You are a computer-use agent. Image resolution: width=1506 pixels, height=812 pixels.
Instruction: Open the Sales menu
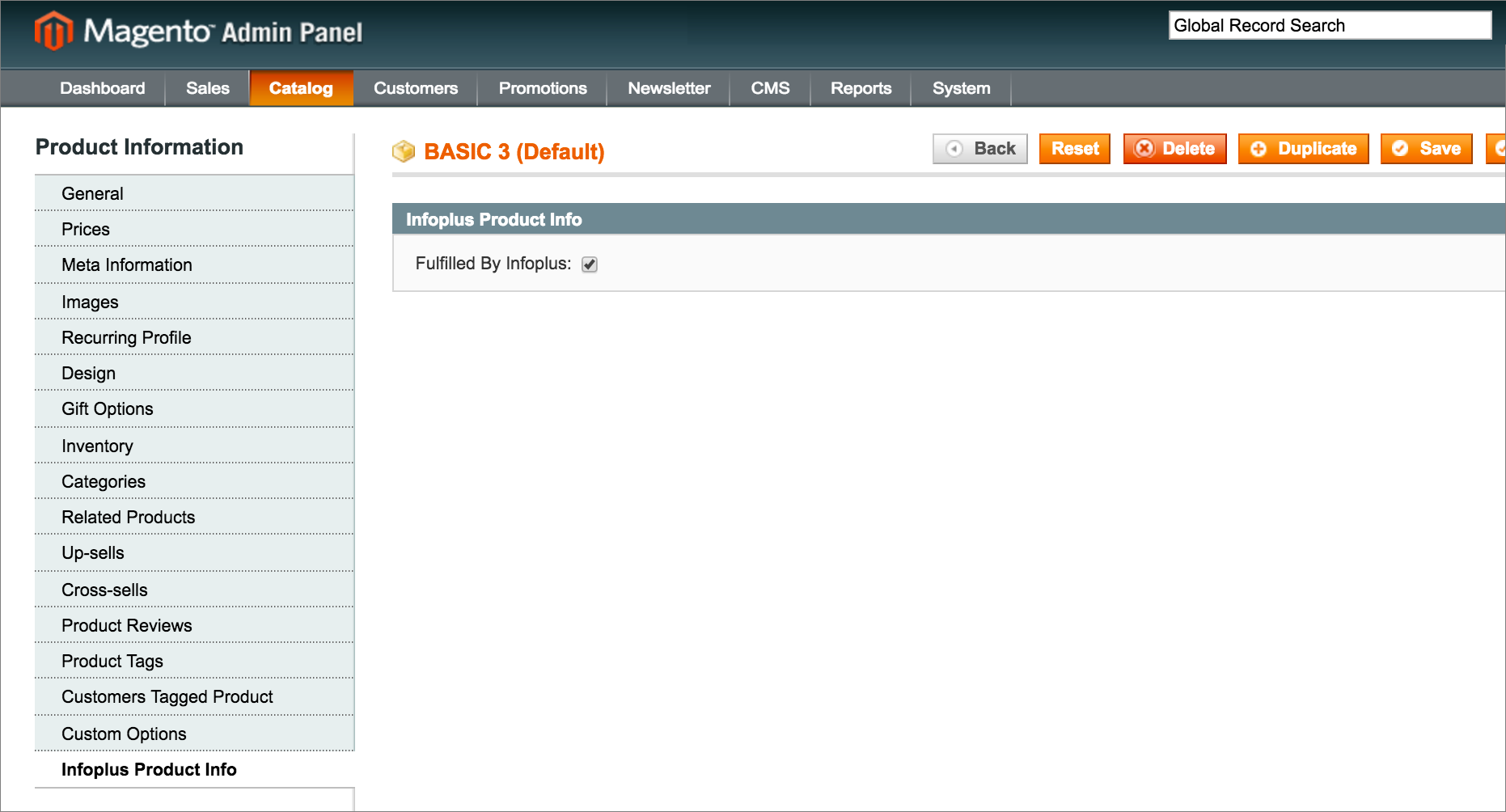coord(208,88)
